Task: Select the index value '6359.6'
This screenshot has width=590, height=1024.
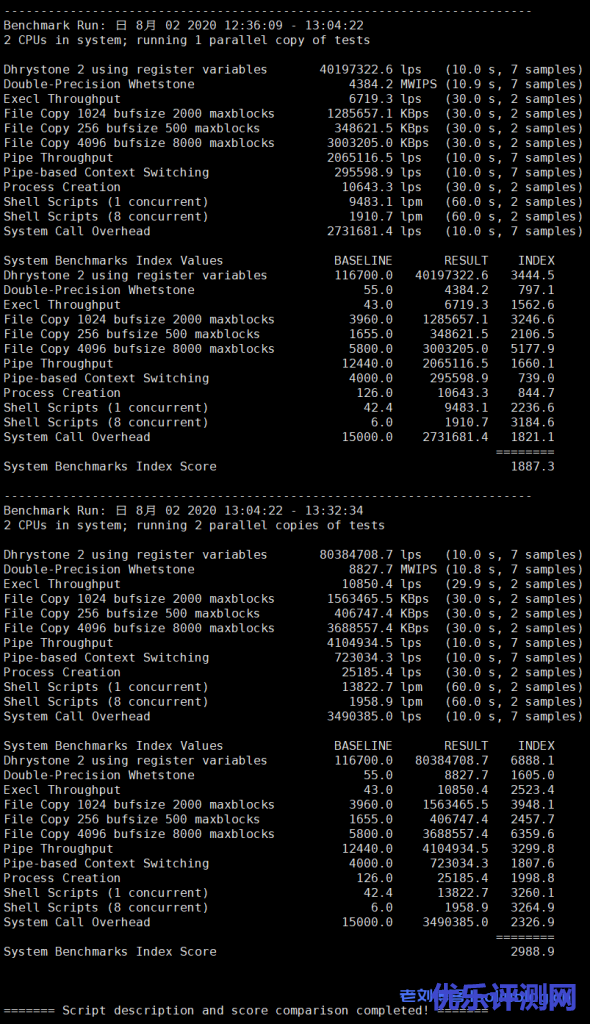Action: 533,834
